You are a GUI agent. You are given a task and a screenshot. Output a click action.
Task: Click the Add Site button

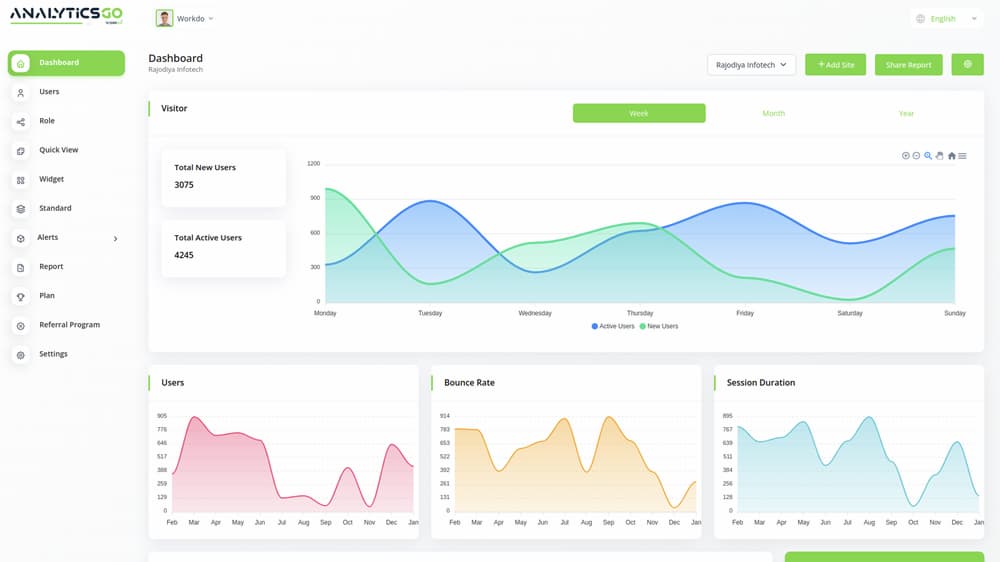point(835,64)
